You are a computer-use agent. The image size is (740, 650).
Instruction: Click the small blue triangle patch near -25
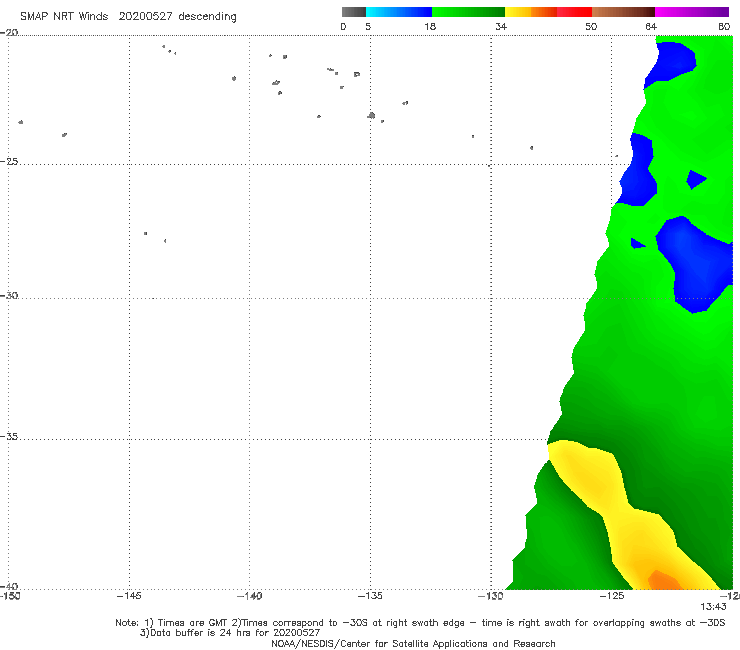click(x=696, y=179)
